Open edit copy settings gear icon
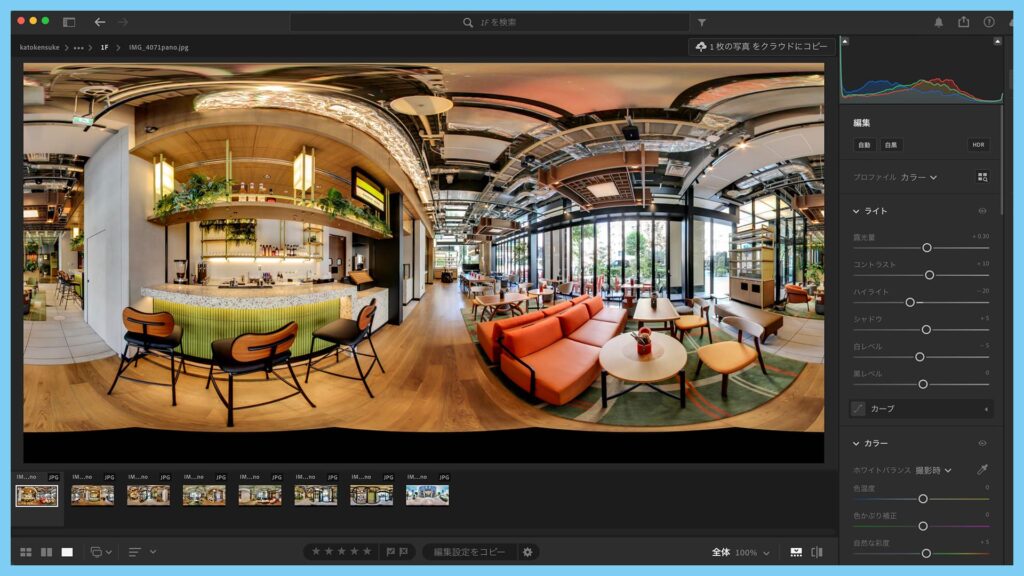Screen dimensions: 1024x576 click(528, 552)
